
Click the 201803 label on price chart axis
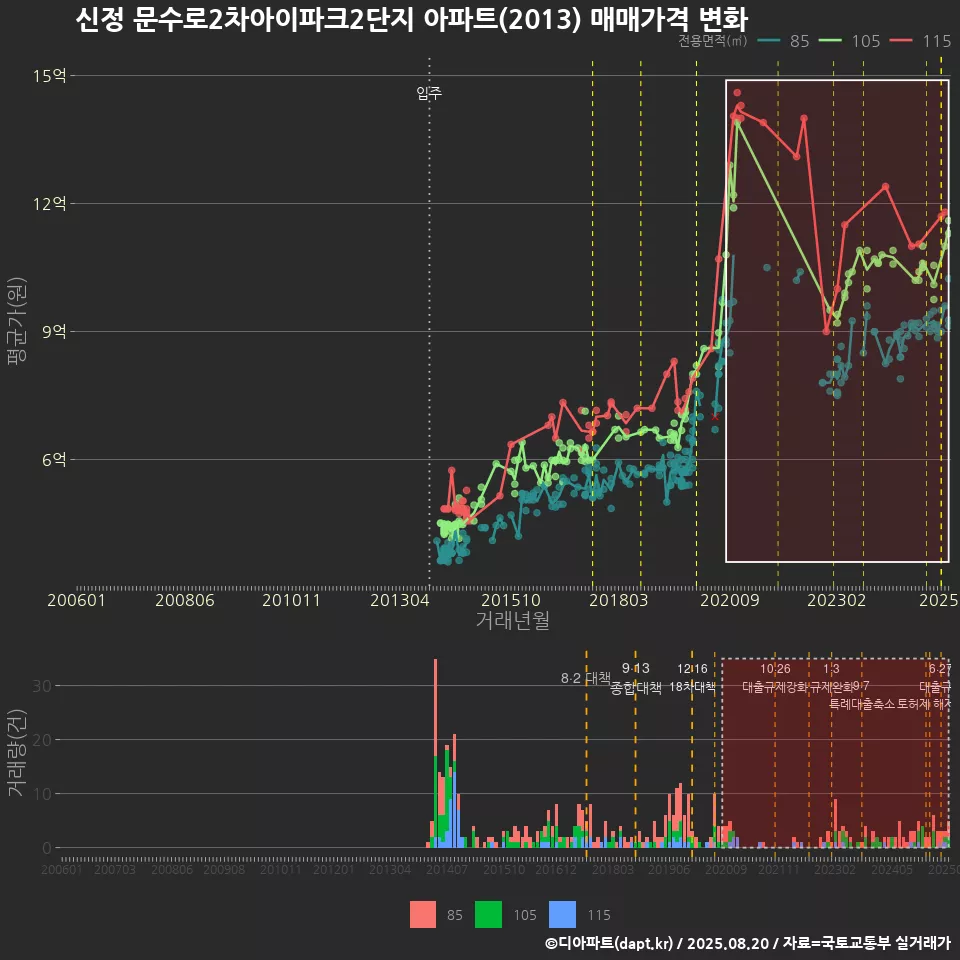[x=618, y=600]
